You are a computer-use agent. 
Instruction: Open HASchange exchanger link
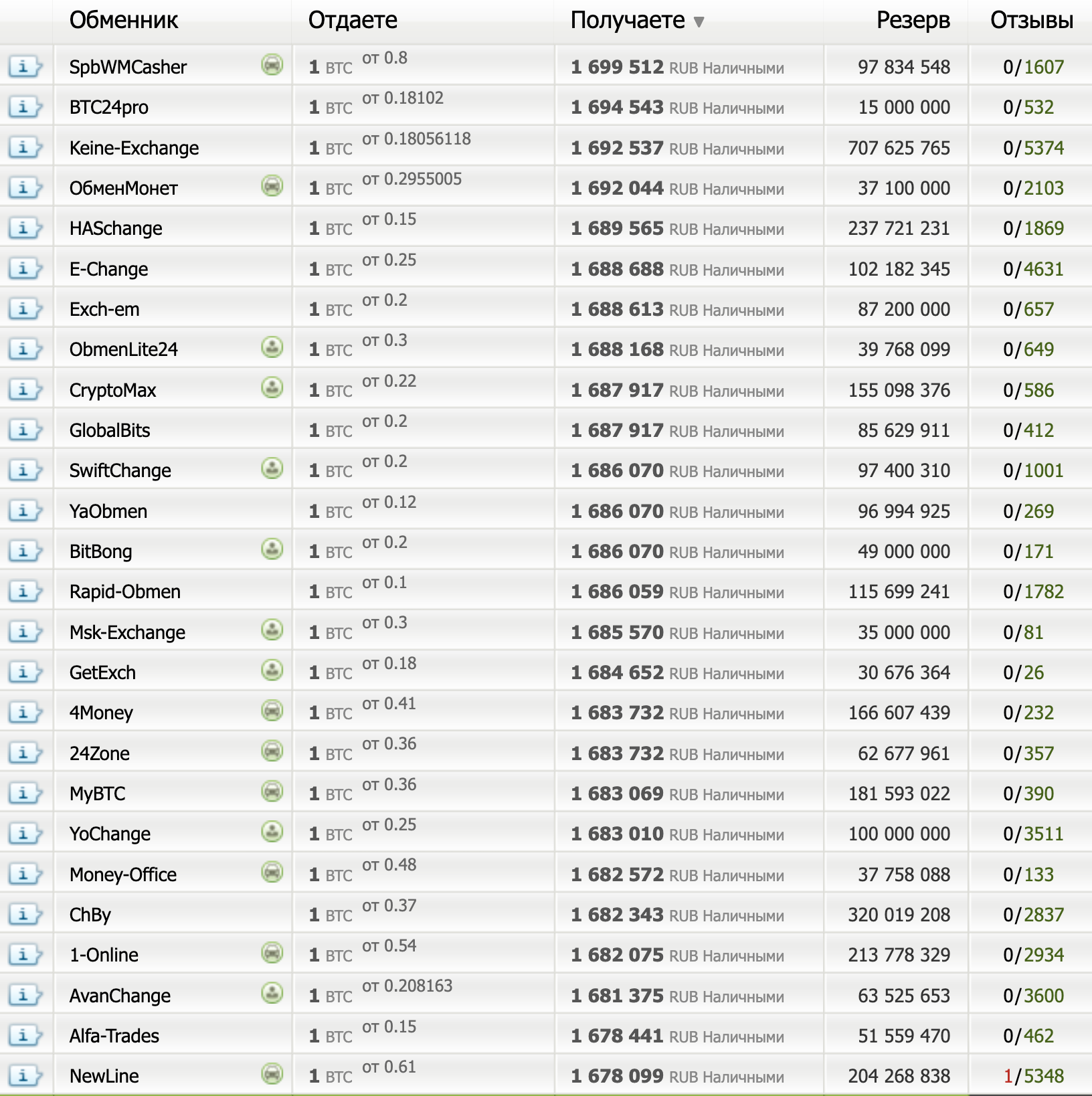116,229
